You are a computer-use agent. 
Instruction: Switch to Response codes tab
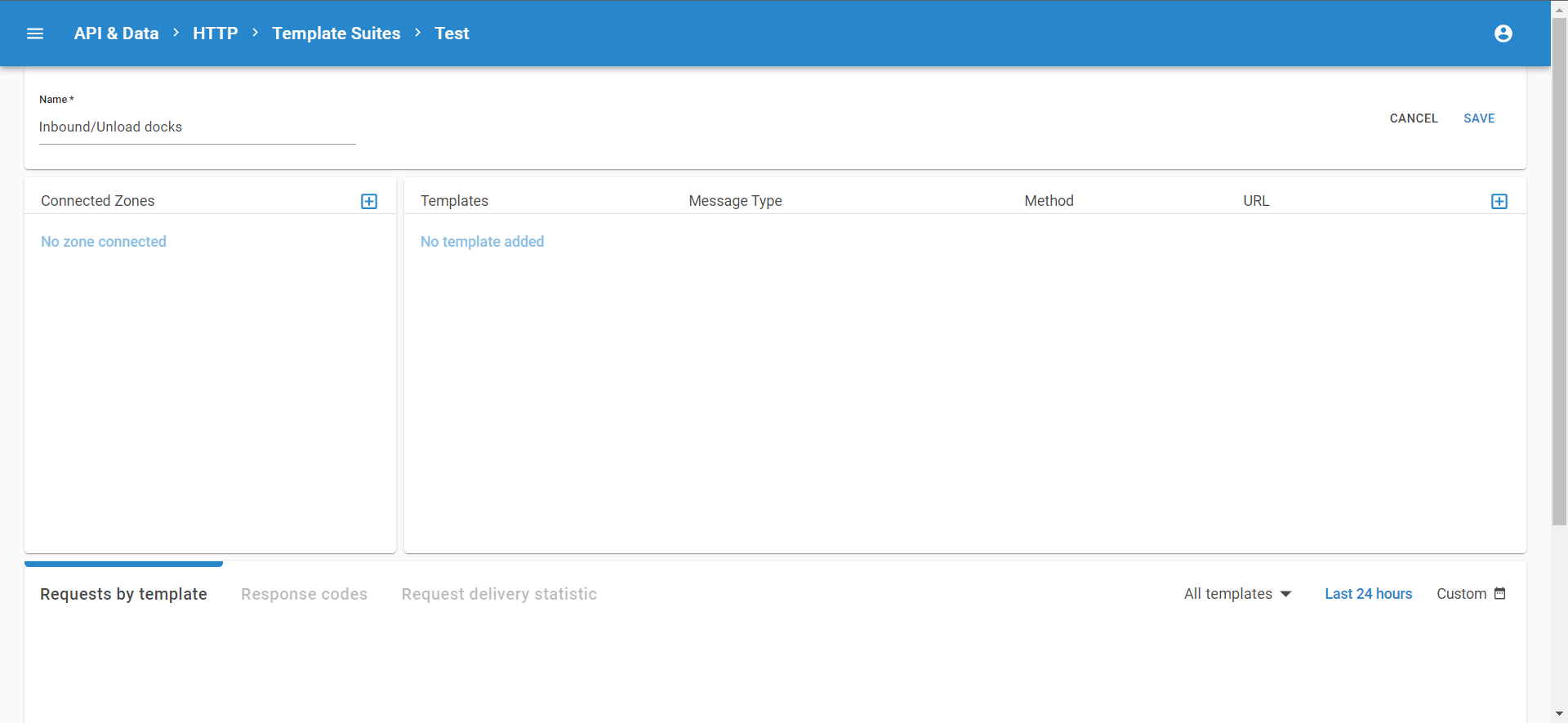point(304,594)
